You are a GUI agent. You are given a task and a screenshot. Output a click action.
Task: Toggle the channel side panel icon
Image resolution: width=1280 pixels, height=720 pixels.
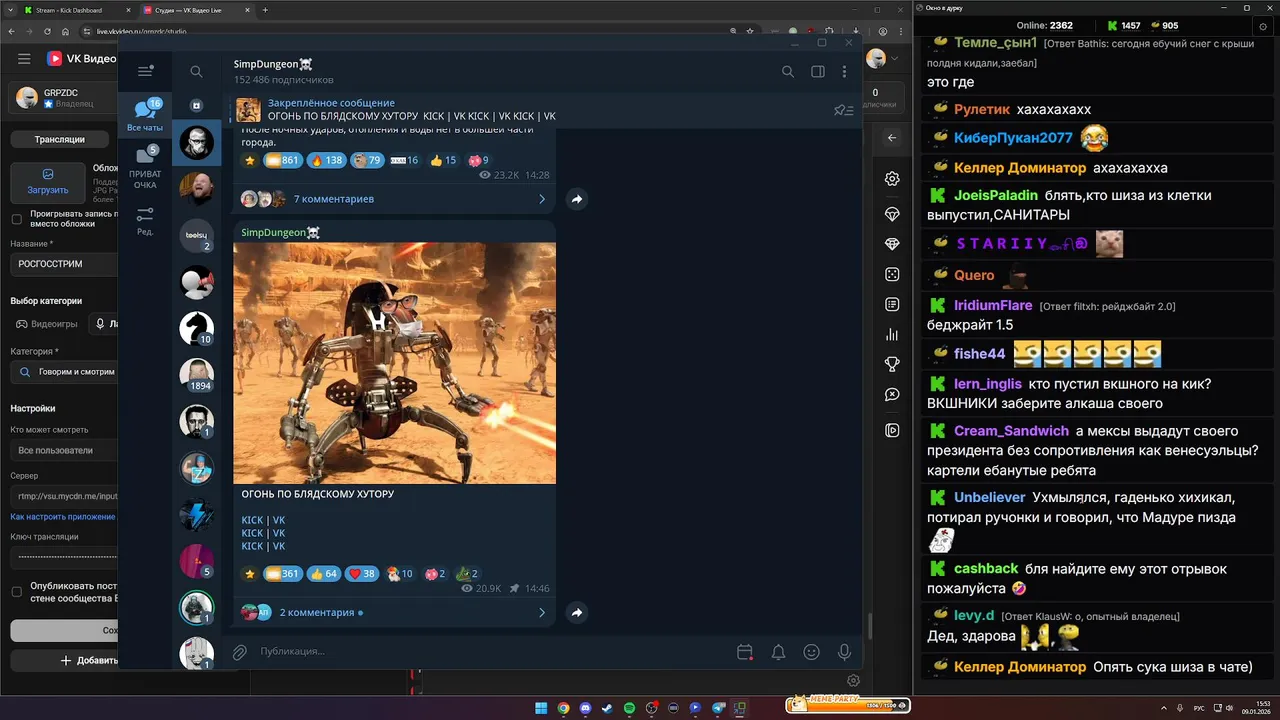click(x=818, y=71)
